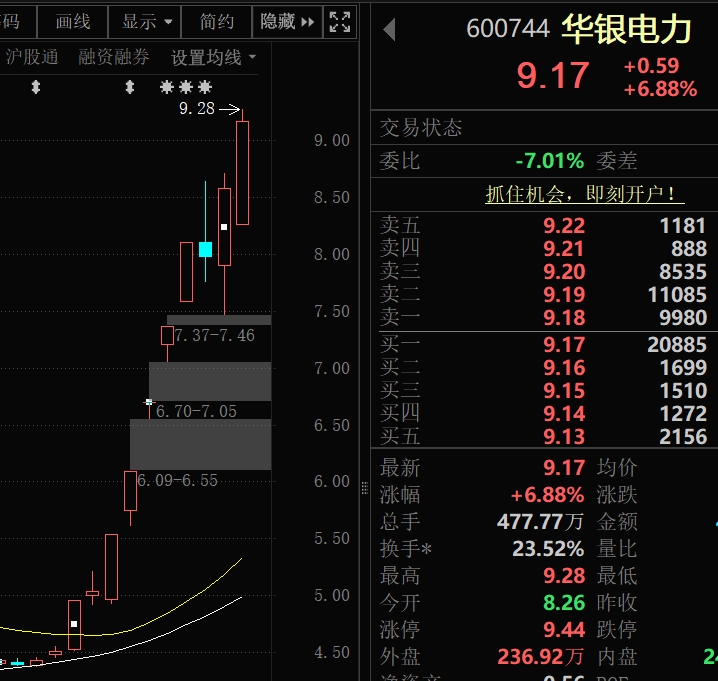Click the 买二 price 9.16
Viewport: 718px width, 681px height.
pyautogui.click(x=564, y=367)
